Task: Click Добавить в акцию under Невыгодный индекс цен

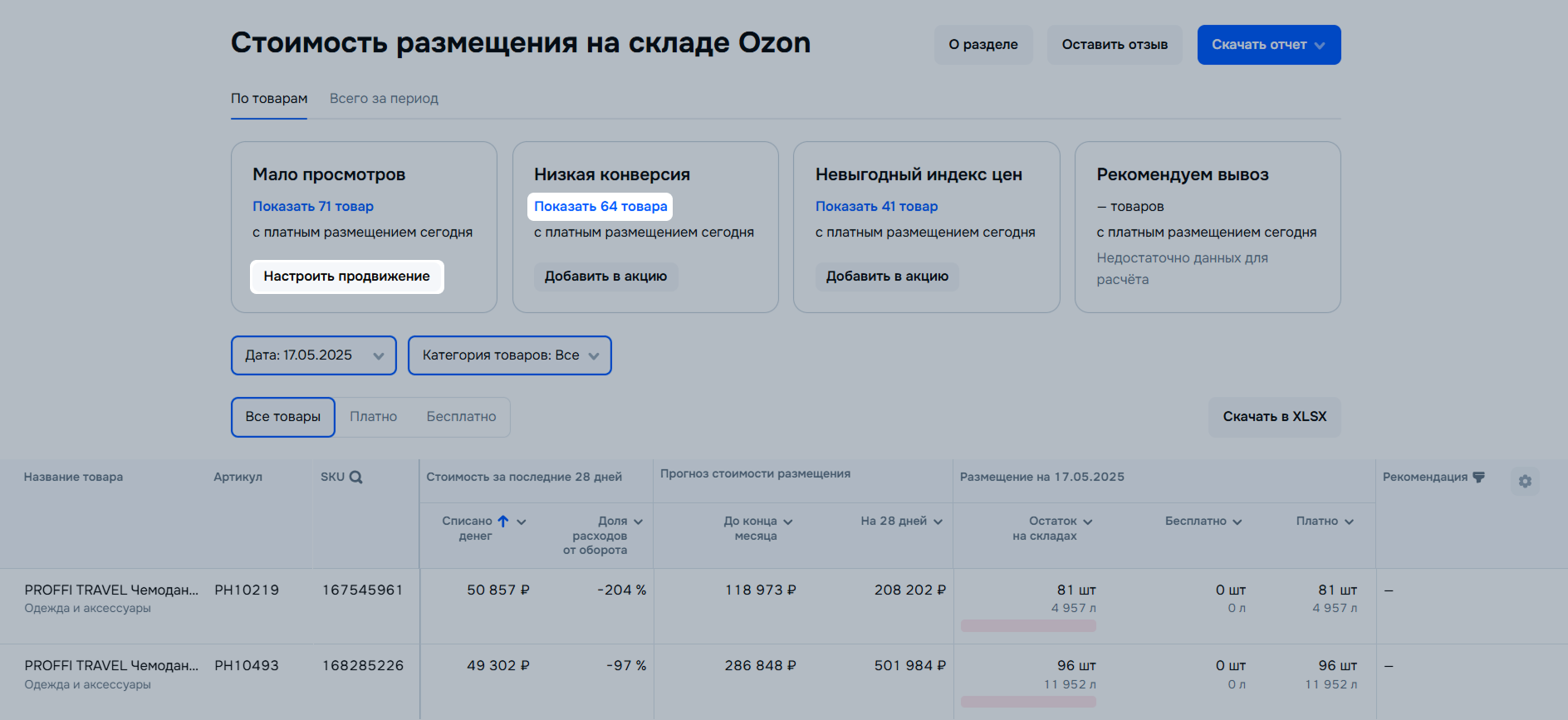Action: pyautogui.click(x=887, y=277)
